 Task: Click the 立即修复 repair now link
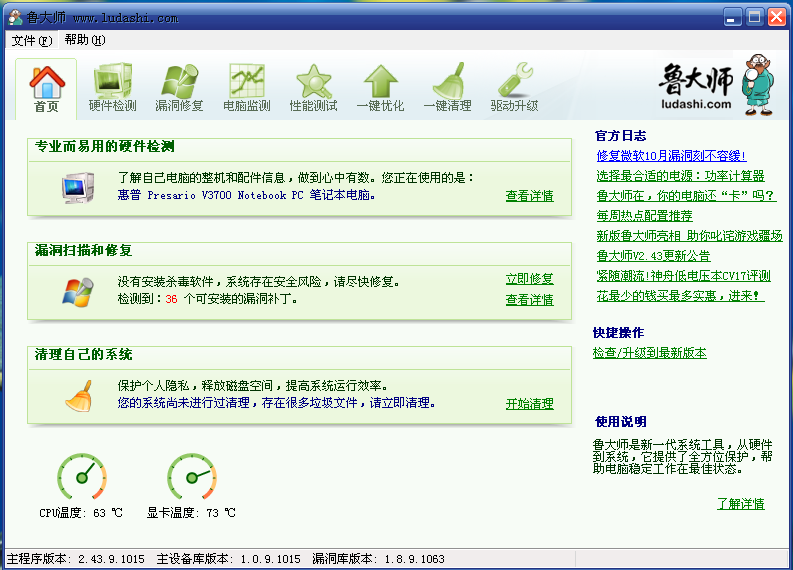pos(529,279)
